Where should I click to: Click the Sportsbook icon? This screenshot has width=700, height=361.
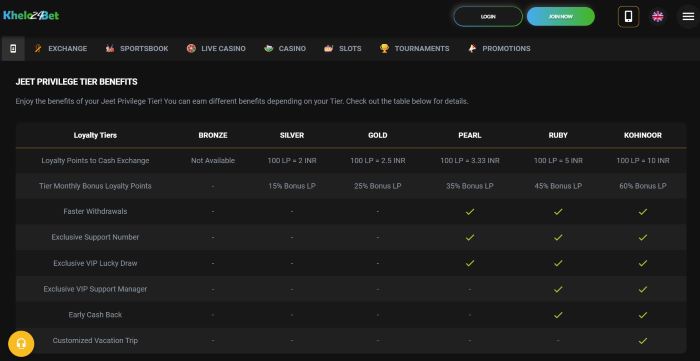click(110, 49)
